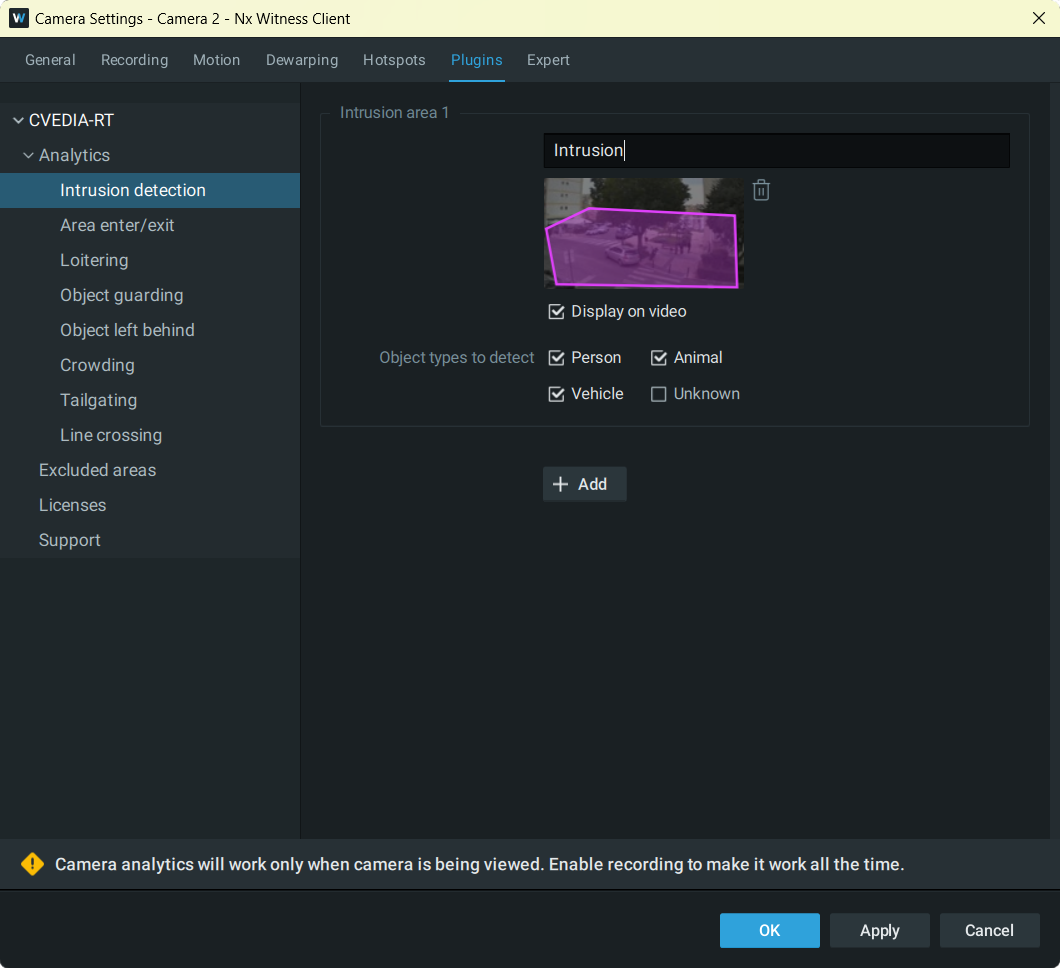Screen dimensions: 1060x968
Task: Open the intrusion area polygon thumbnail
Action: 644,233
